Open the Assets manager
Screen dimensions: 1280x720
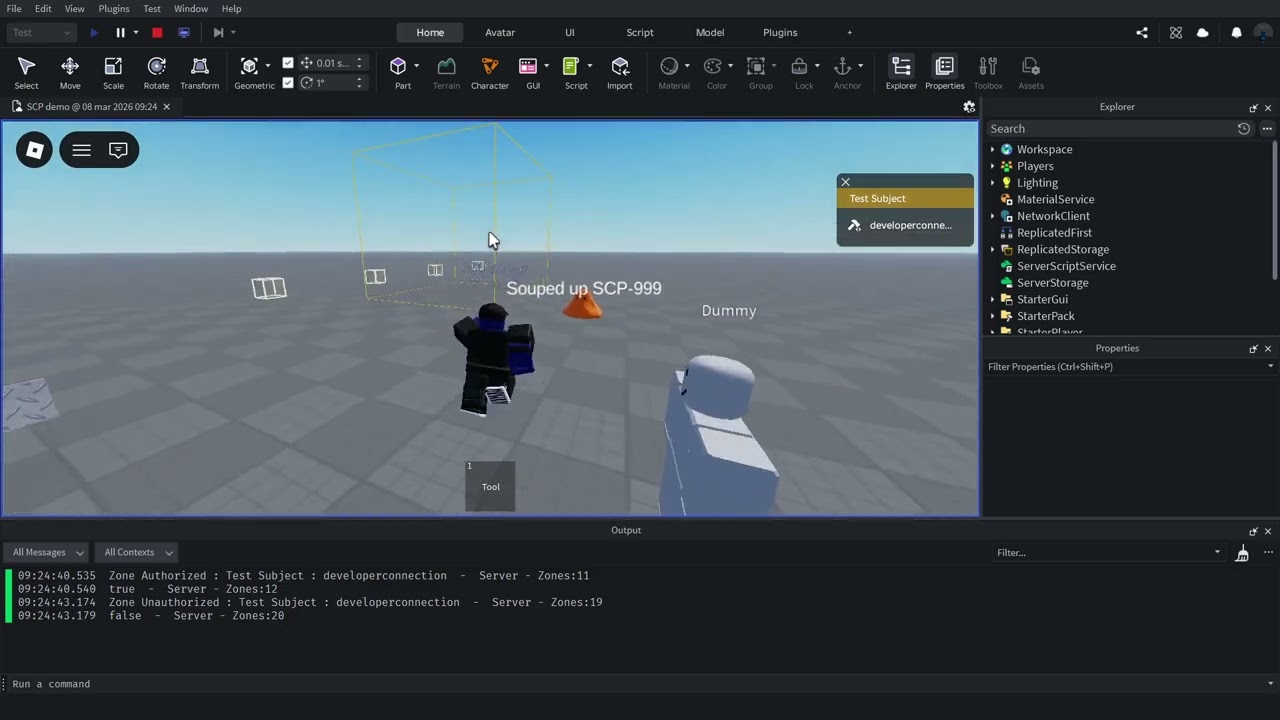point(1031,72)
